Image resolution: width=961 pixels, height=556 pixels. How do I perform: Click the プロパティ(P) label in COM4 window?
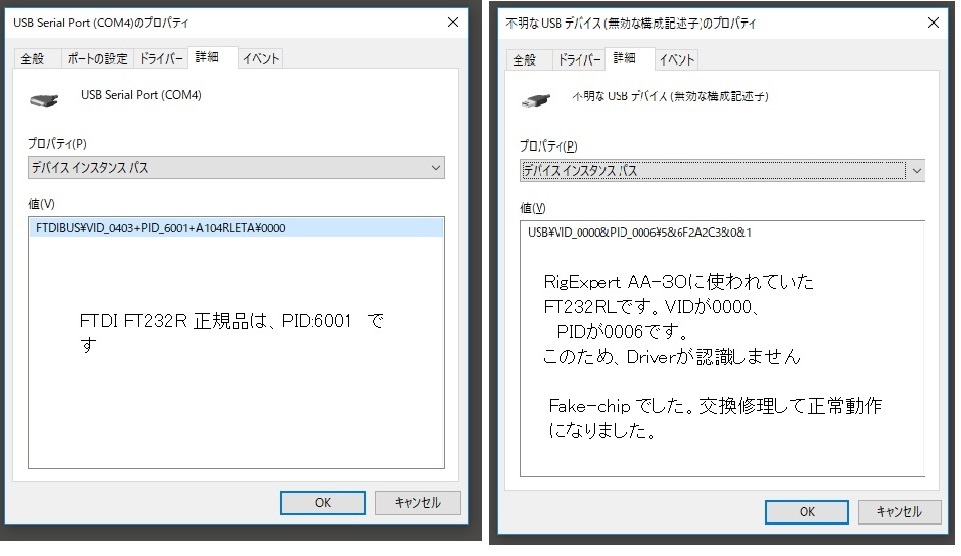(57, 143)
